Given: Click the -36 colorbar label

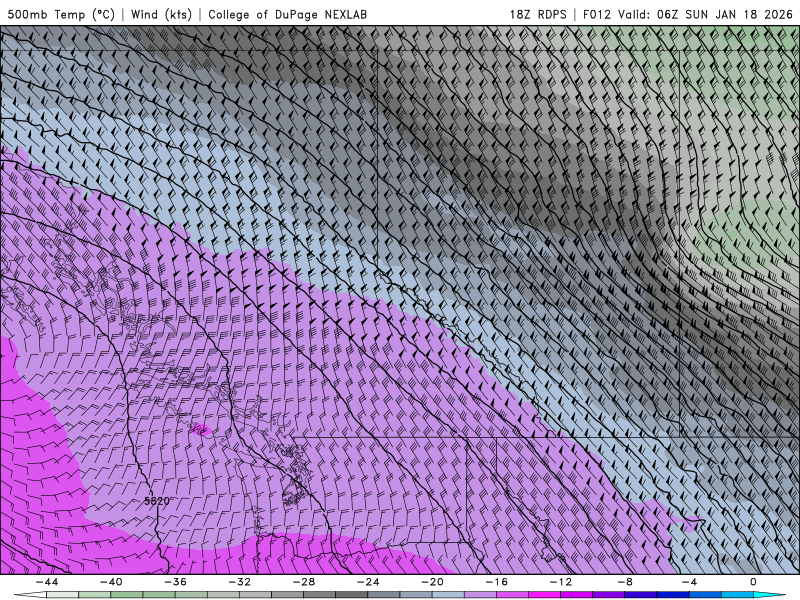Looking at the screenshot, I should [176, 582].
